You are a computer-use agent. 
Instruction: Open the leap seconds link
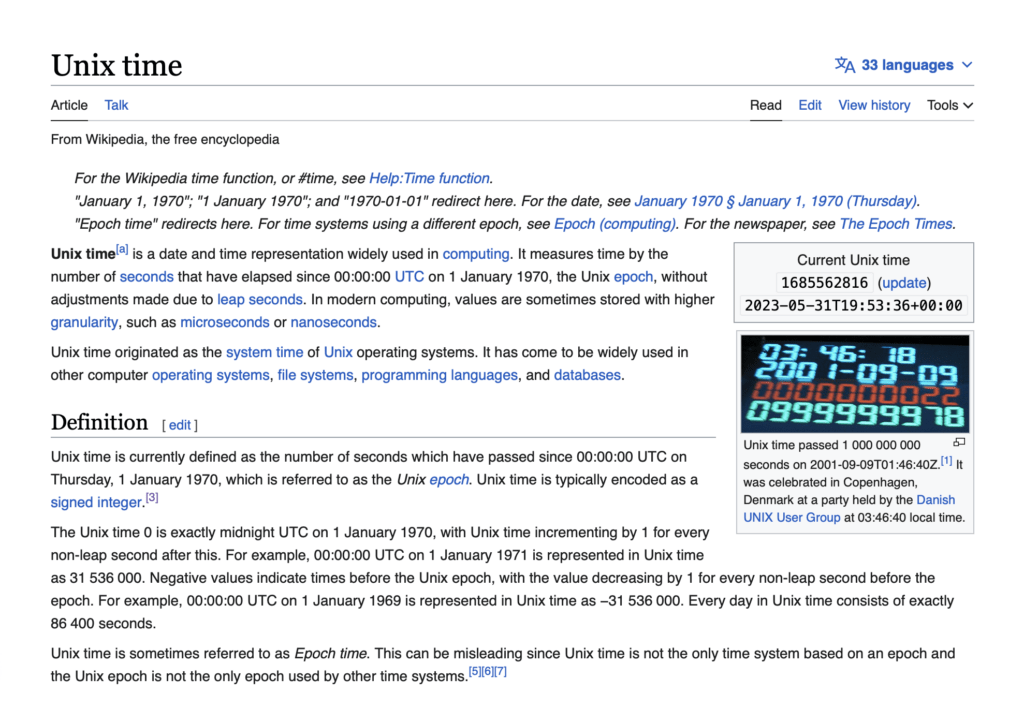point(259,299)
